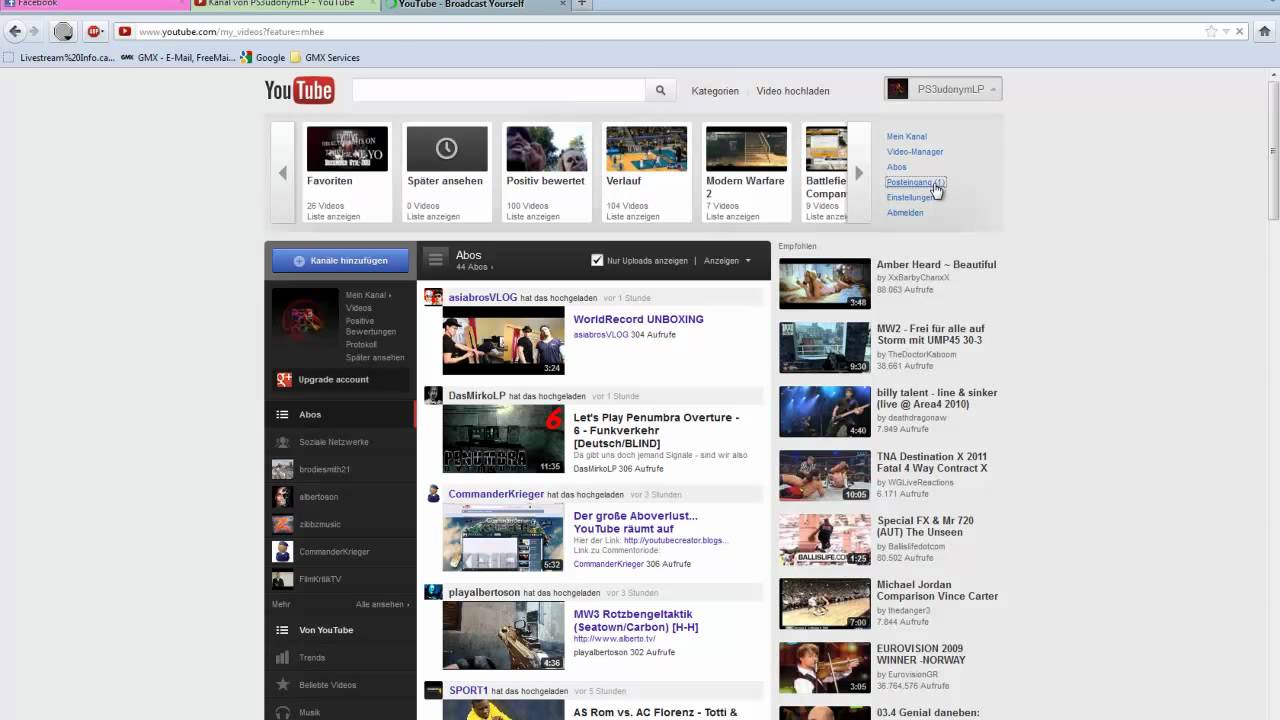Expand the 'Mein Kanal' sidebar link
Image resolution: width=1280 pixels, height=720 pixels.
(368, 295)
